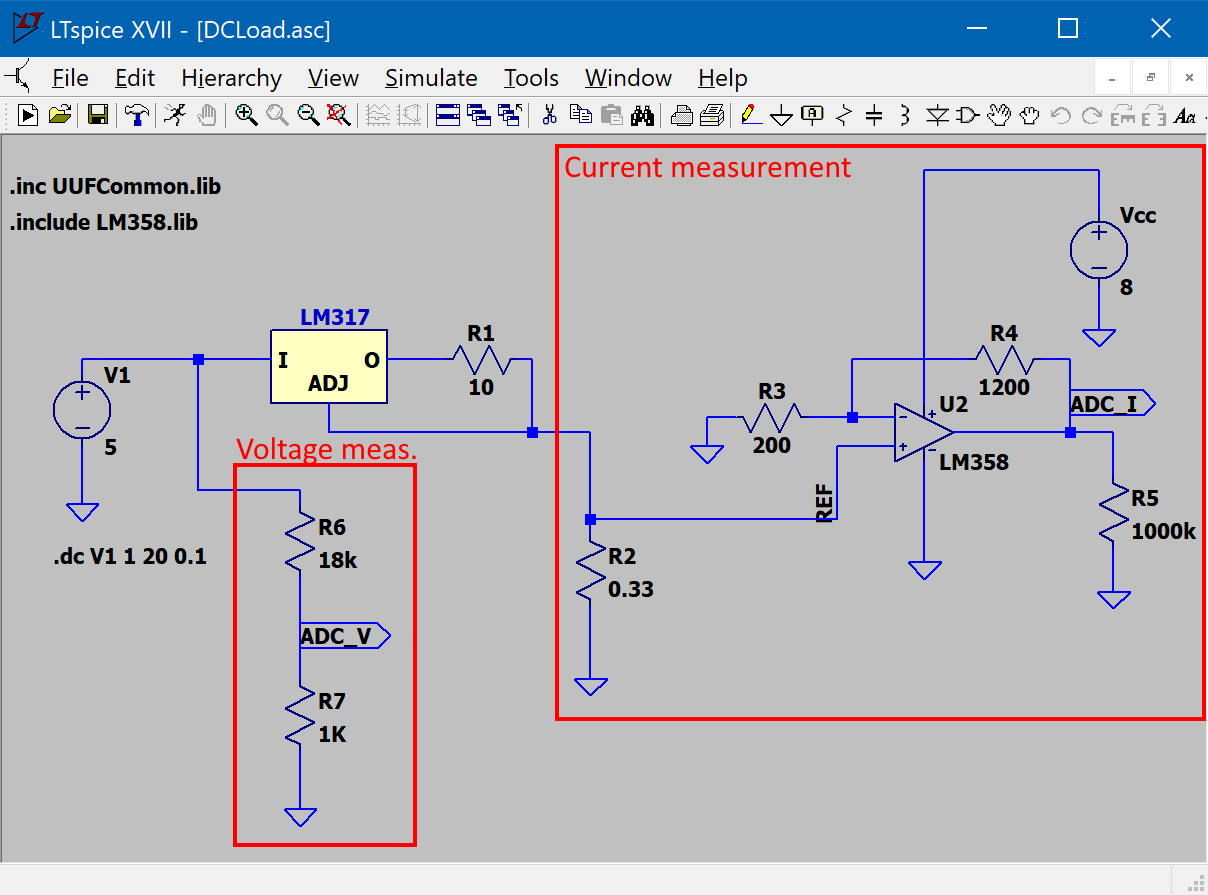The image size is (1208, 895).
Task: Open the schematic document menu icon
Action: [x=20, y=77]
